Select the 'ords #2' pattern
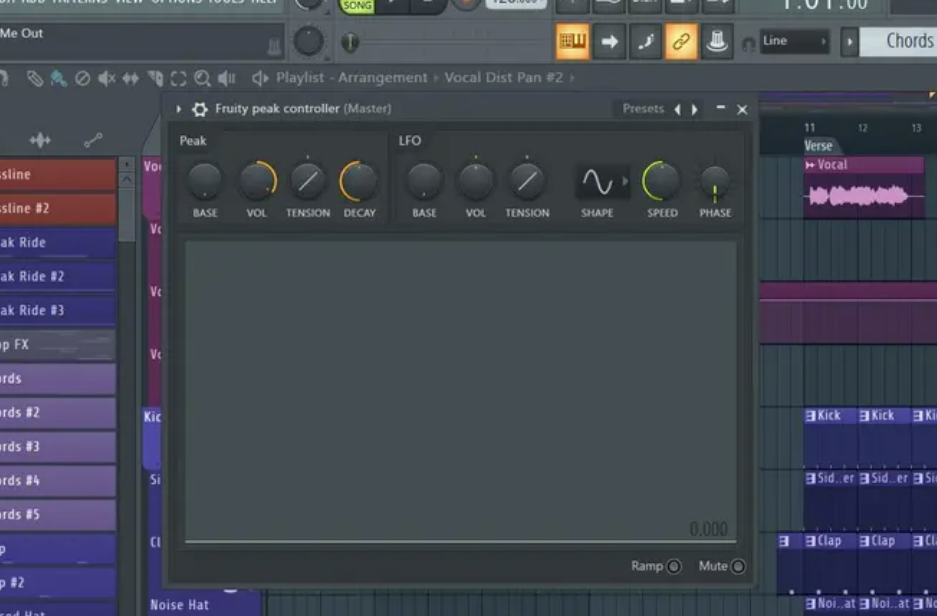937x616 pixels. (x=58, y=413)
